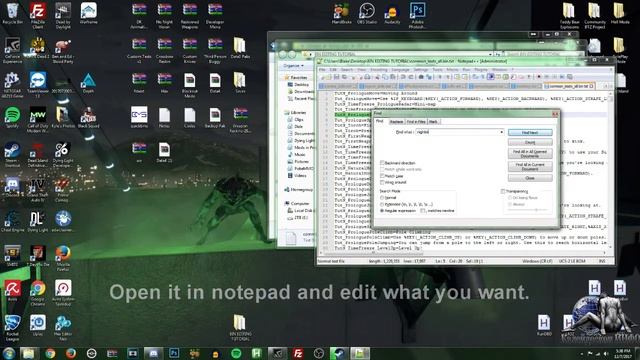
Task: Open the Rocket League desktop shortcut
Action: [12, 328]
